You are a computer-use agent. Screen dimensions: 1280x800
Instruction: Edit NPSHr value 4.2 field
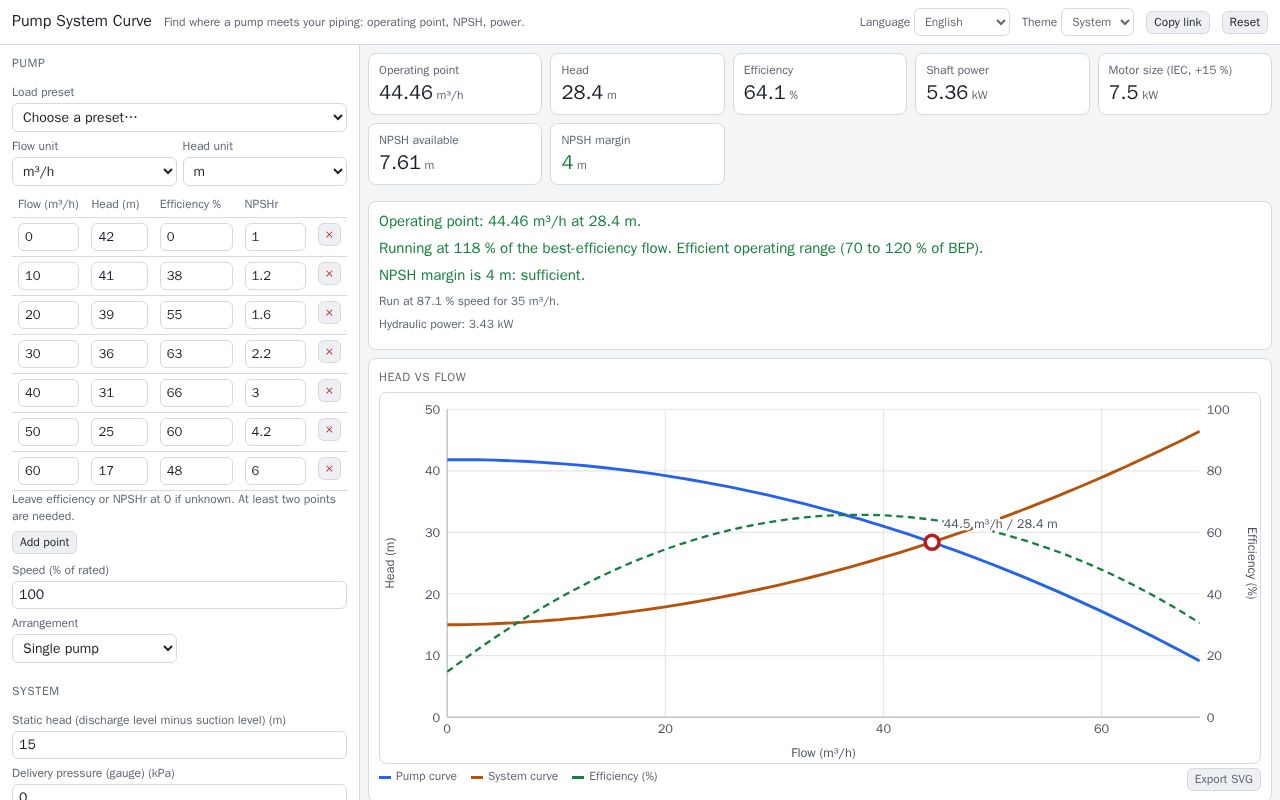coord(275,432)
